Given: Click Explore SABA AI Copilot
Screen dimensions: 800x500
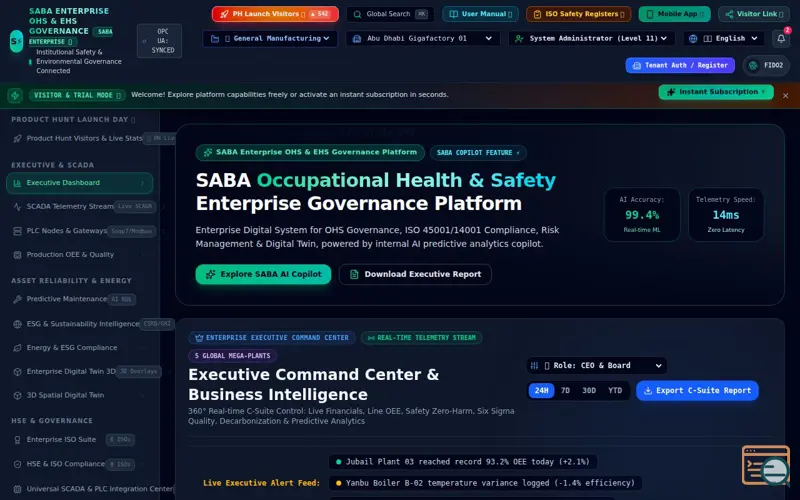Looking at the screenshot, I should pyautogui.click(x=263, y=274).
